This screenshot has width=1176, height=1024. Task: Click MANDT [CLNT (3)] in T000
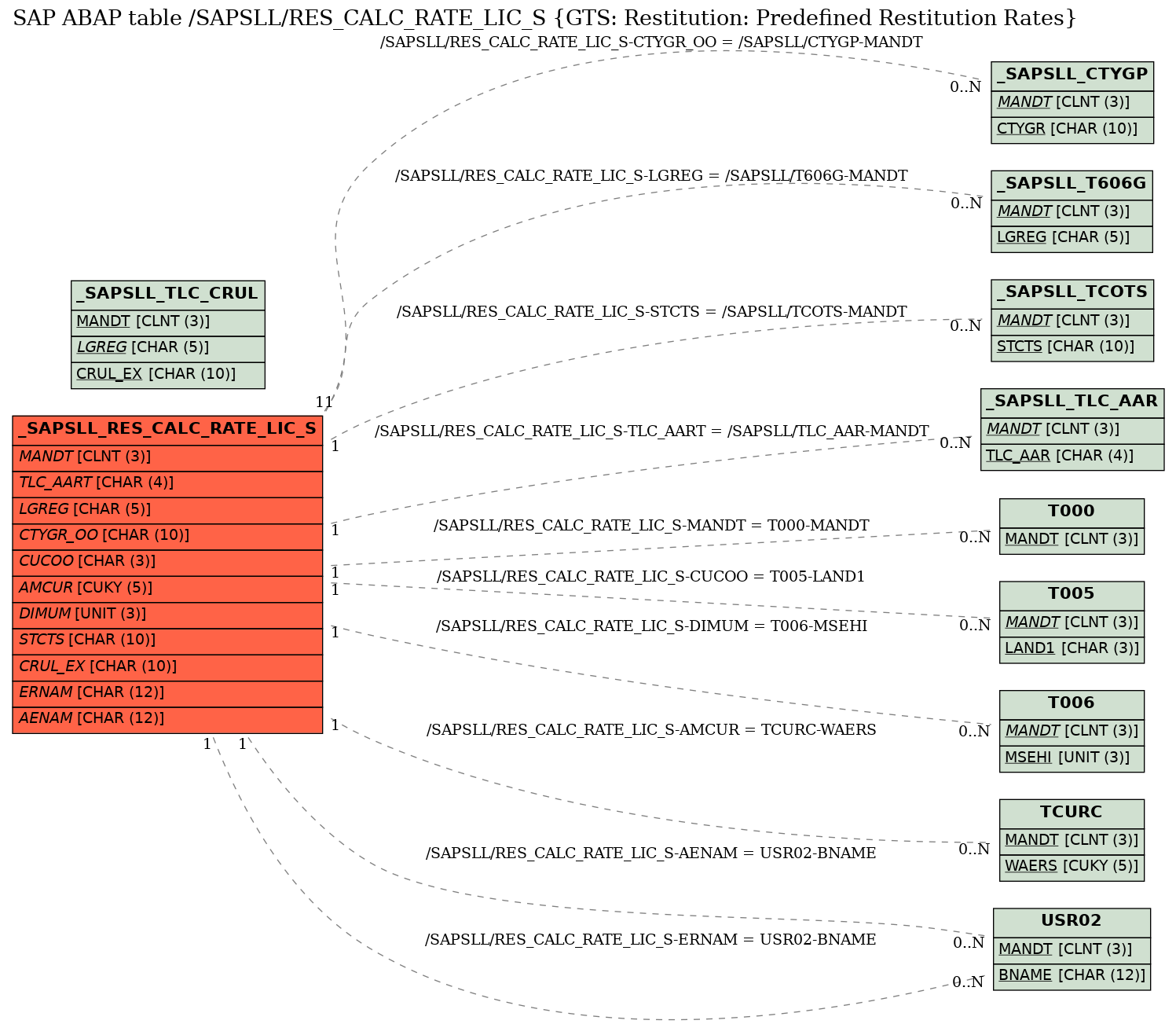click(x=1072, y=540)
